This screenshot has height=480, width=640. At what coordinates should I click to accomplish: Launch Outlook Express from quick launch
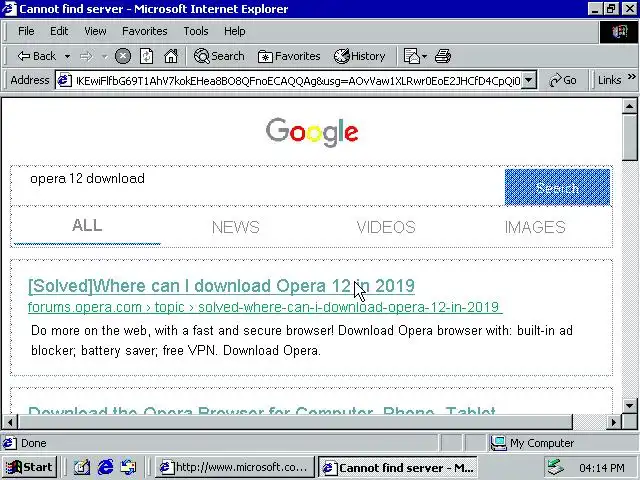coord(128,467)
